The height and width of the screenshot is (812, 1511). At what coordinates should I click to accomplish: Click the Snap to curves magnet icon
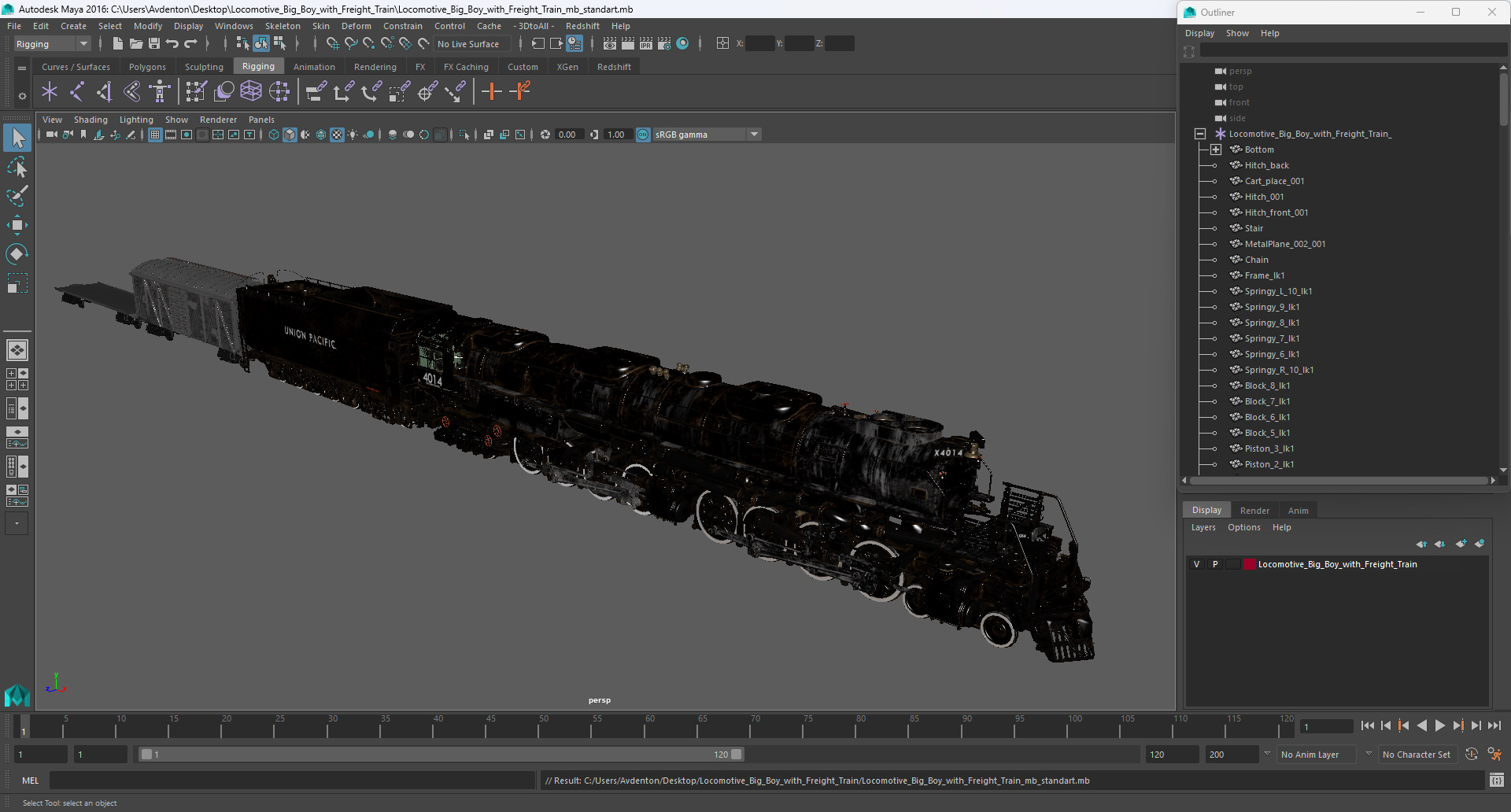click(351, 44)
